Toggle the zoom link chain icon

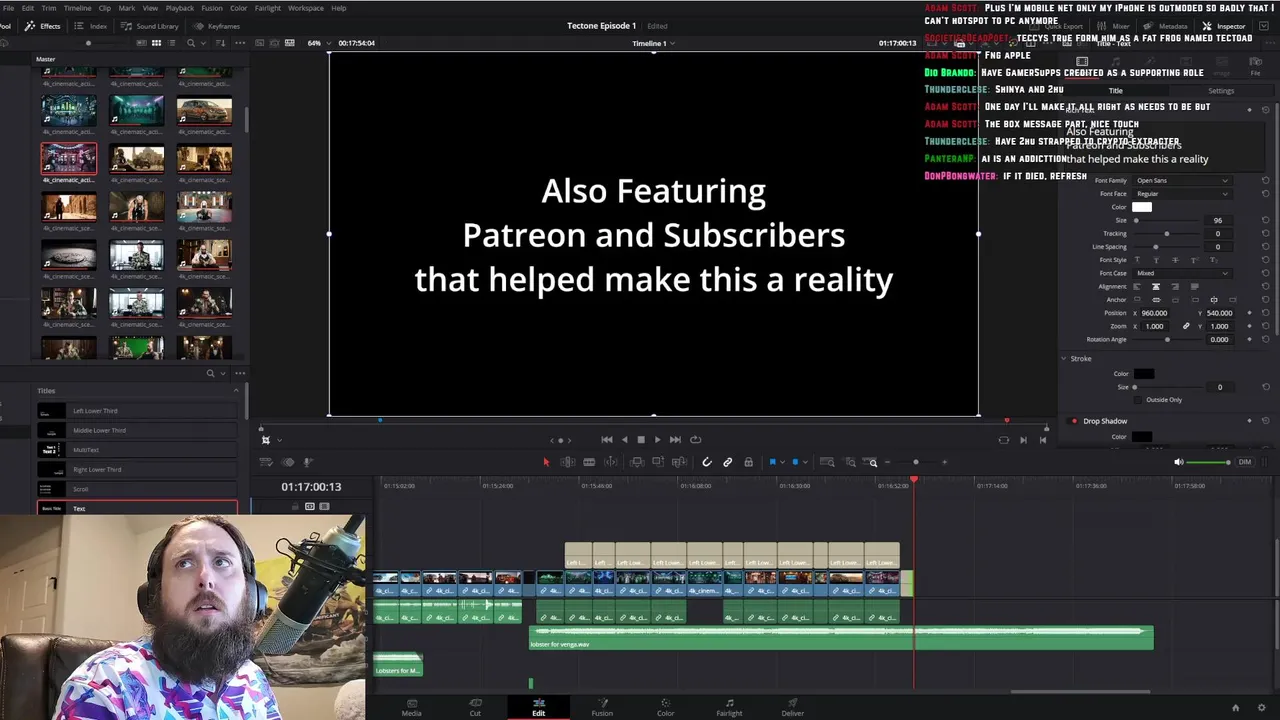pyautogui.click(x=1186, y=326)
